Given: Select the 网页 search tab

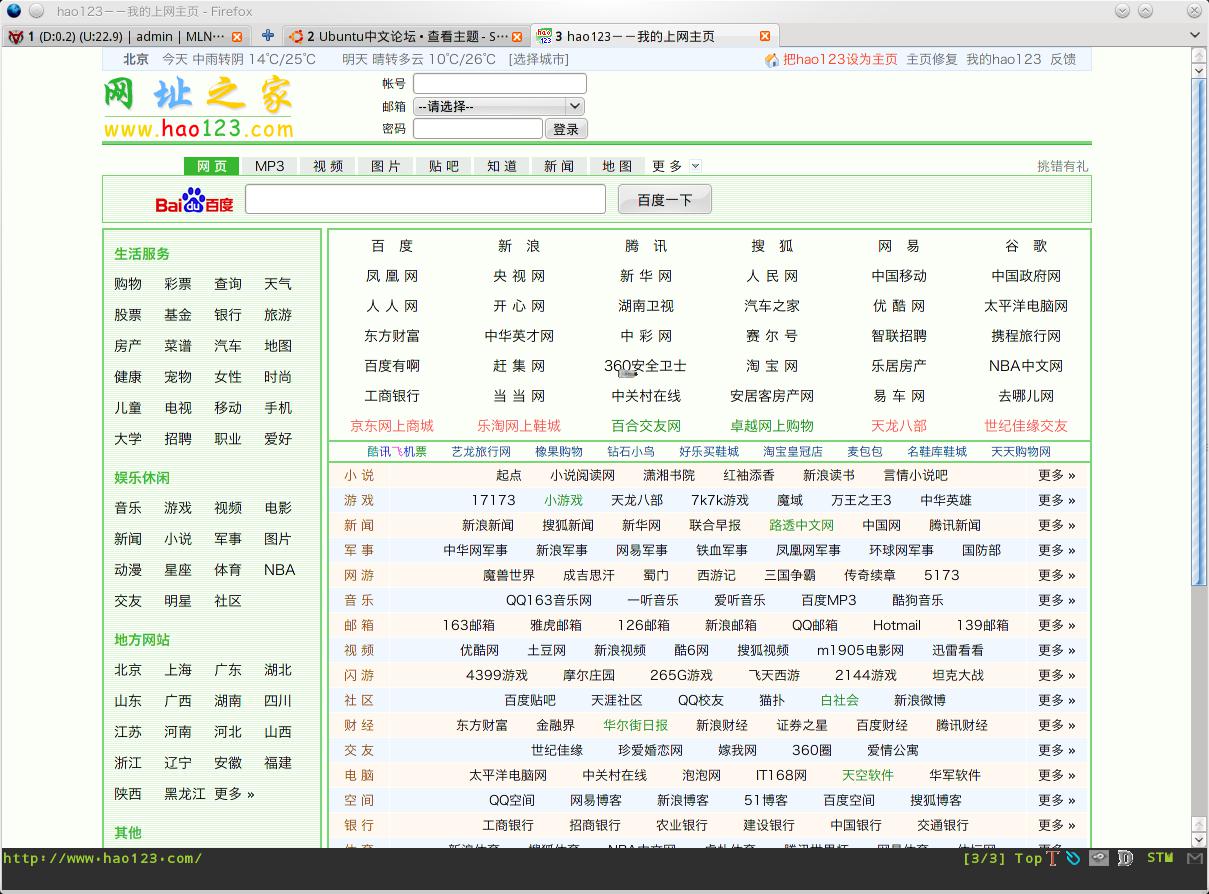Looking at the screenshot, I should tap(212, 166).
